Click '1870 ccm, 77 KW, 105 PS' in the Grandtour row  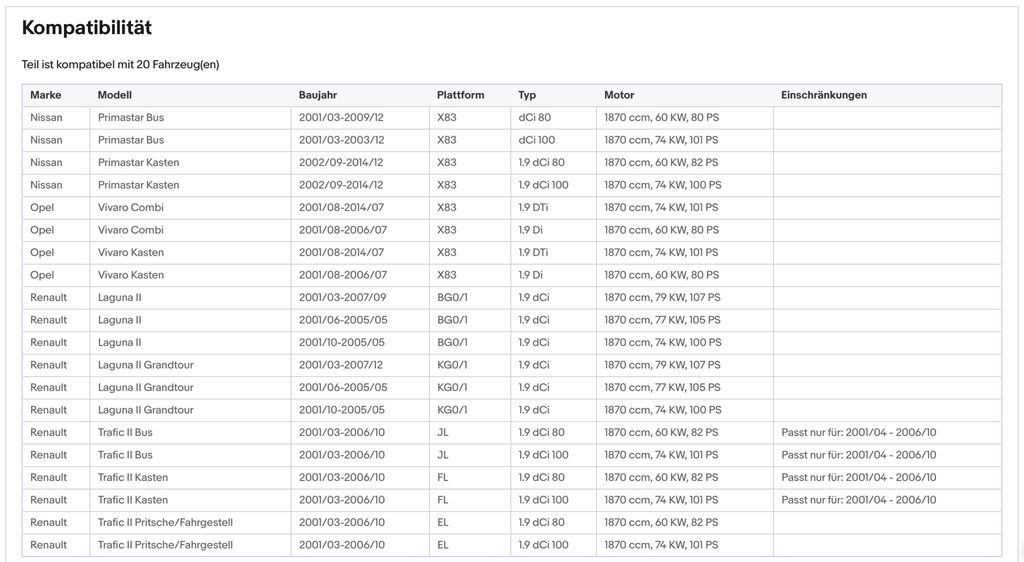click(x=662, y=388)
